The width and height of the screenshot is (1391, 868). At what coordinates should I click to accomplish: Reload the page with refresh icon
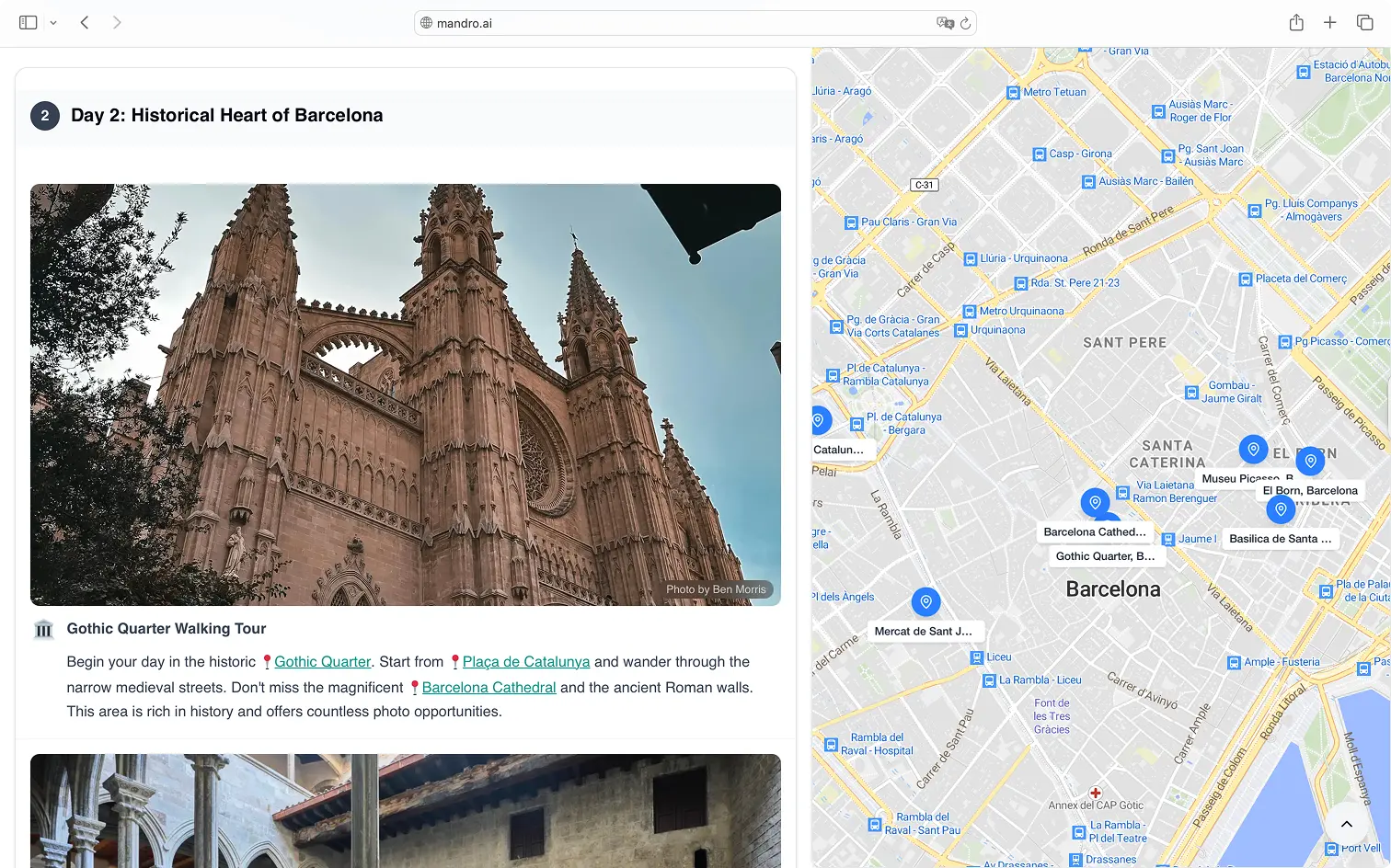pos(965,23)
